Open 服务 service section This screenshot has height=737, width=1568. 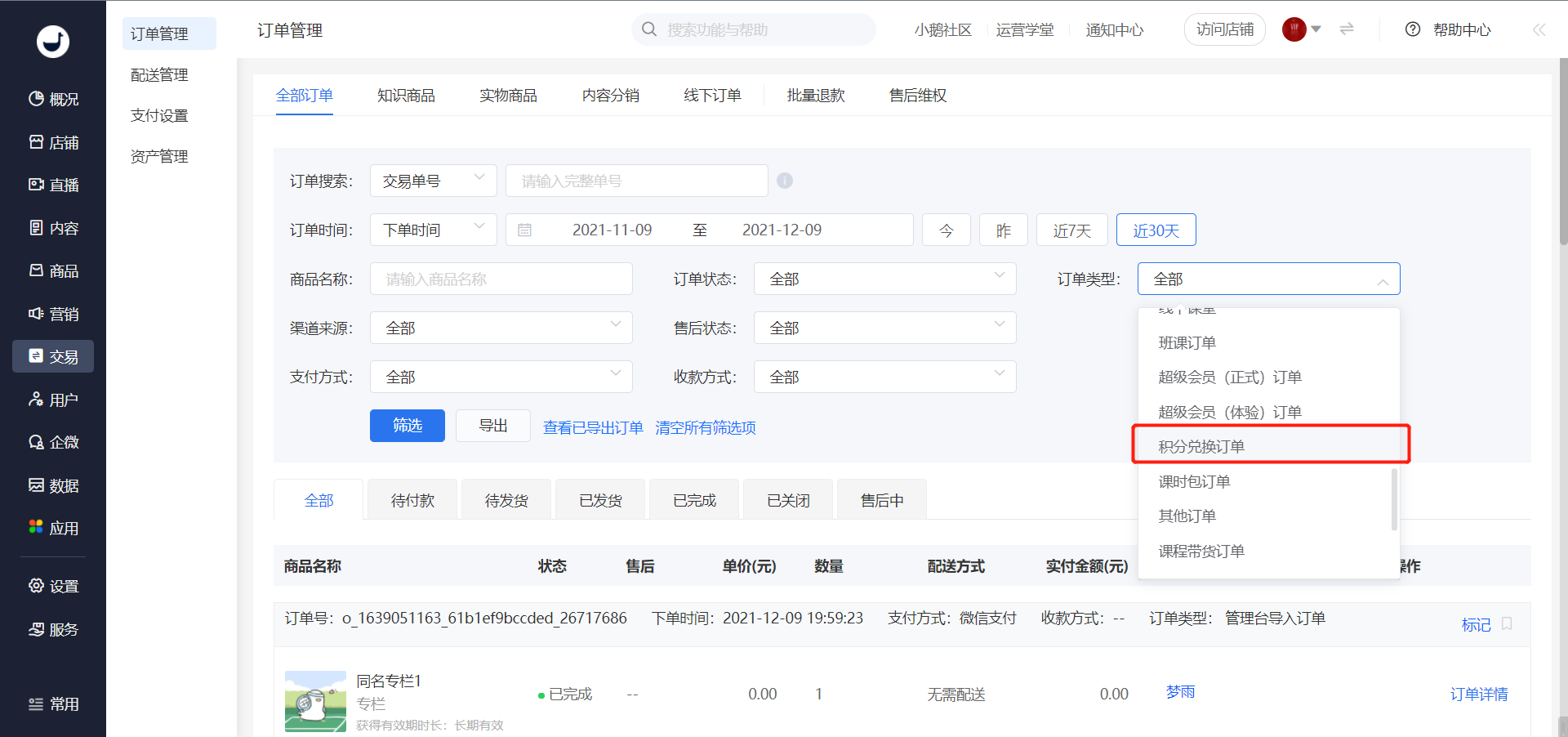[53, 629]
